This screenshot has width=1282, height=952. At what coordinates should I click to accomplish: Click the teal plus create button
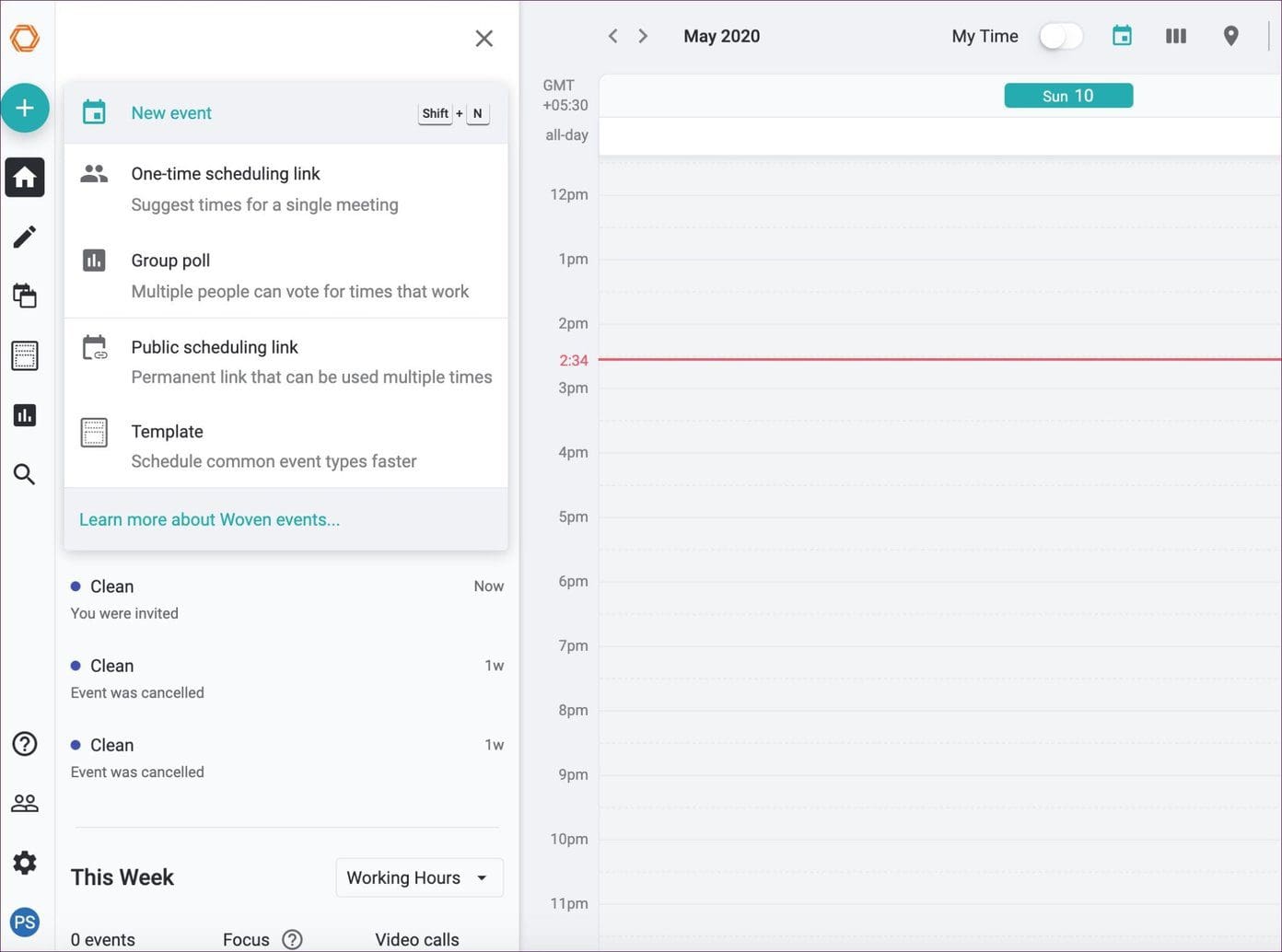(25, 108)
